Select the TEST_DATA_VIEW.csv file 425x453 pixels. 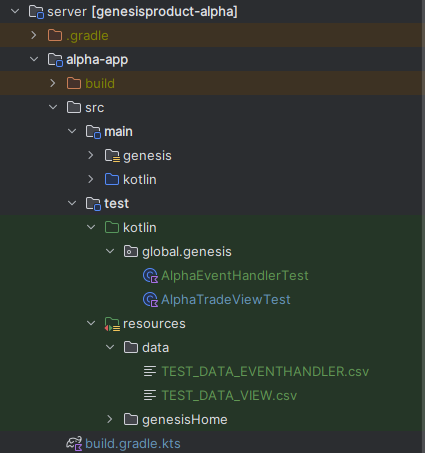(x=229, y=396)
